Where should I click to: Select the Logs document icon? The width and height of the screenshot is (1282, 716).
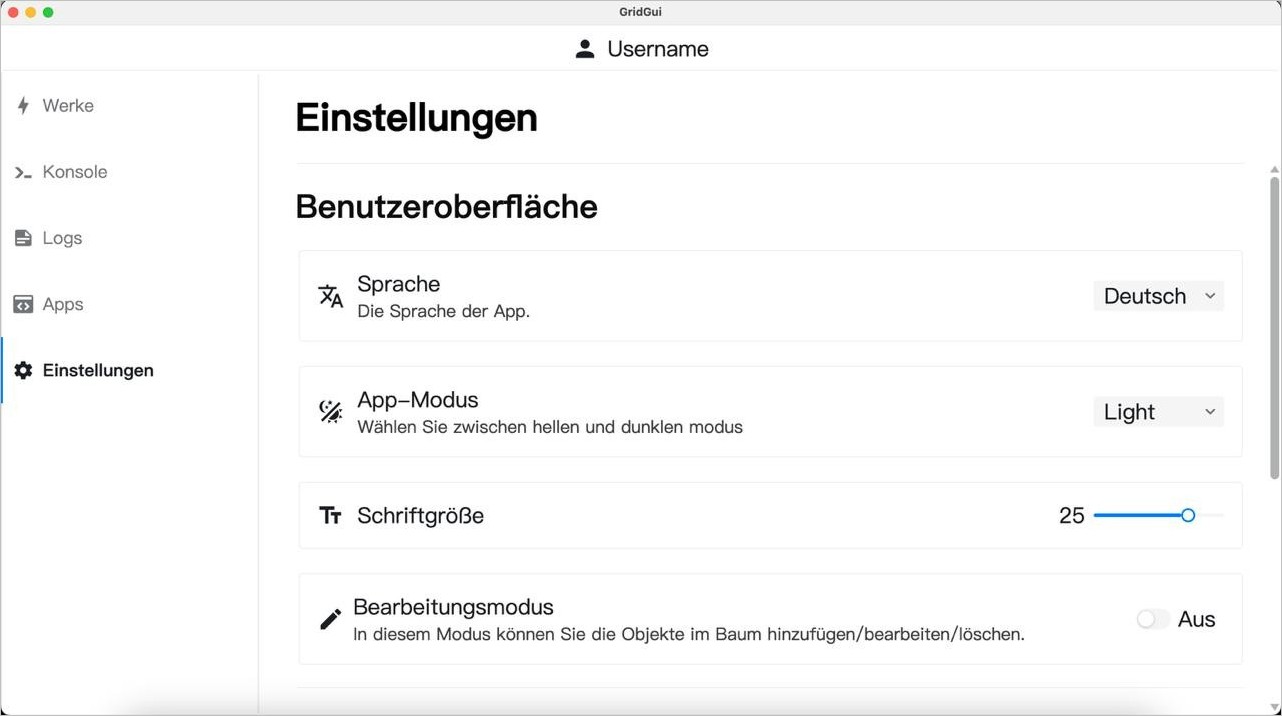click(x=23, y=238)
